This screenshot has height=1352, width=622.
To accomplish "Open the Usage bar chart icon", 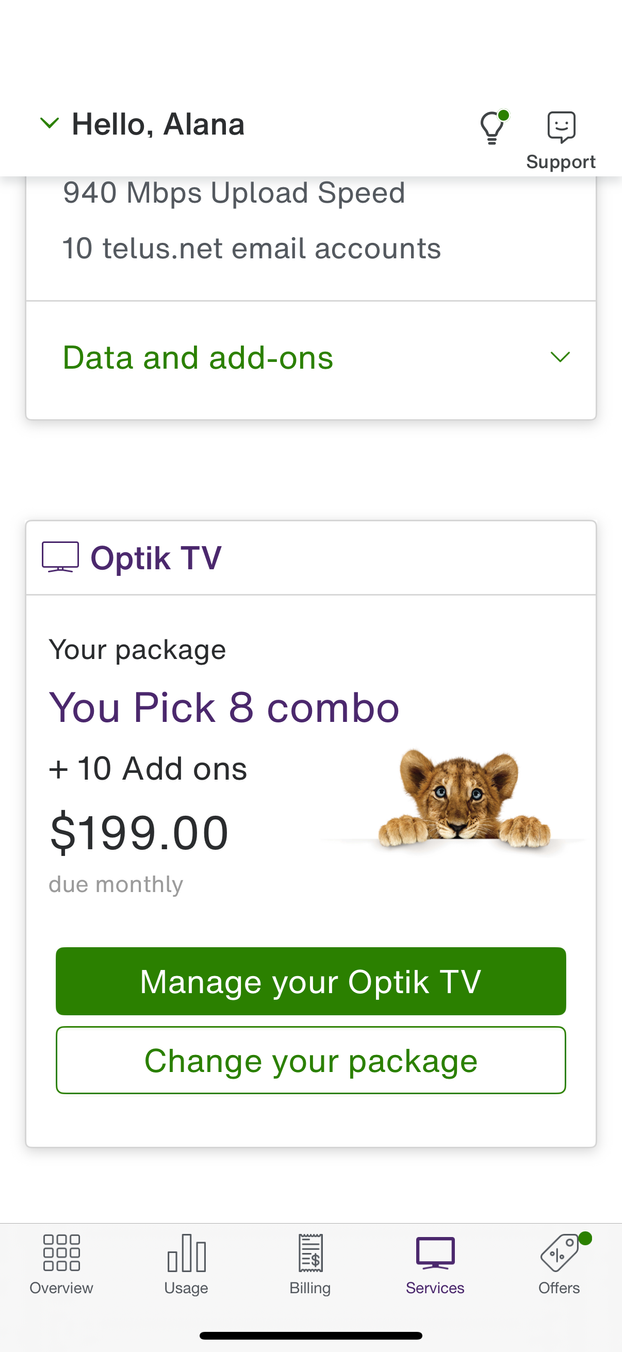I will coord(186,1252).
